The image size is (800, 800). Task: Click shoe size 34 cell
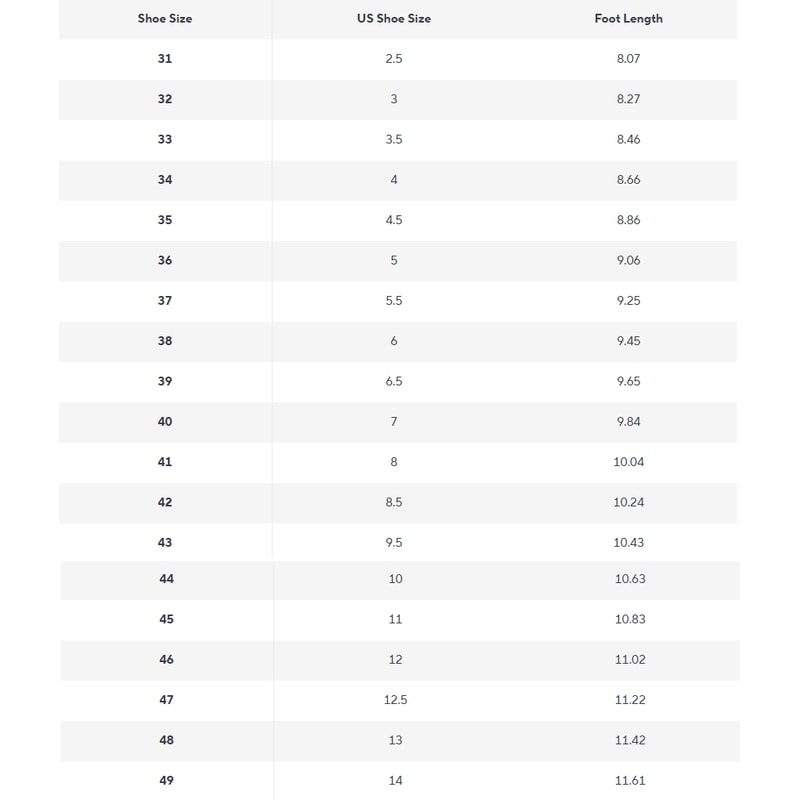click(x=165, y=180)
